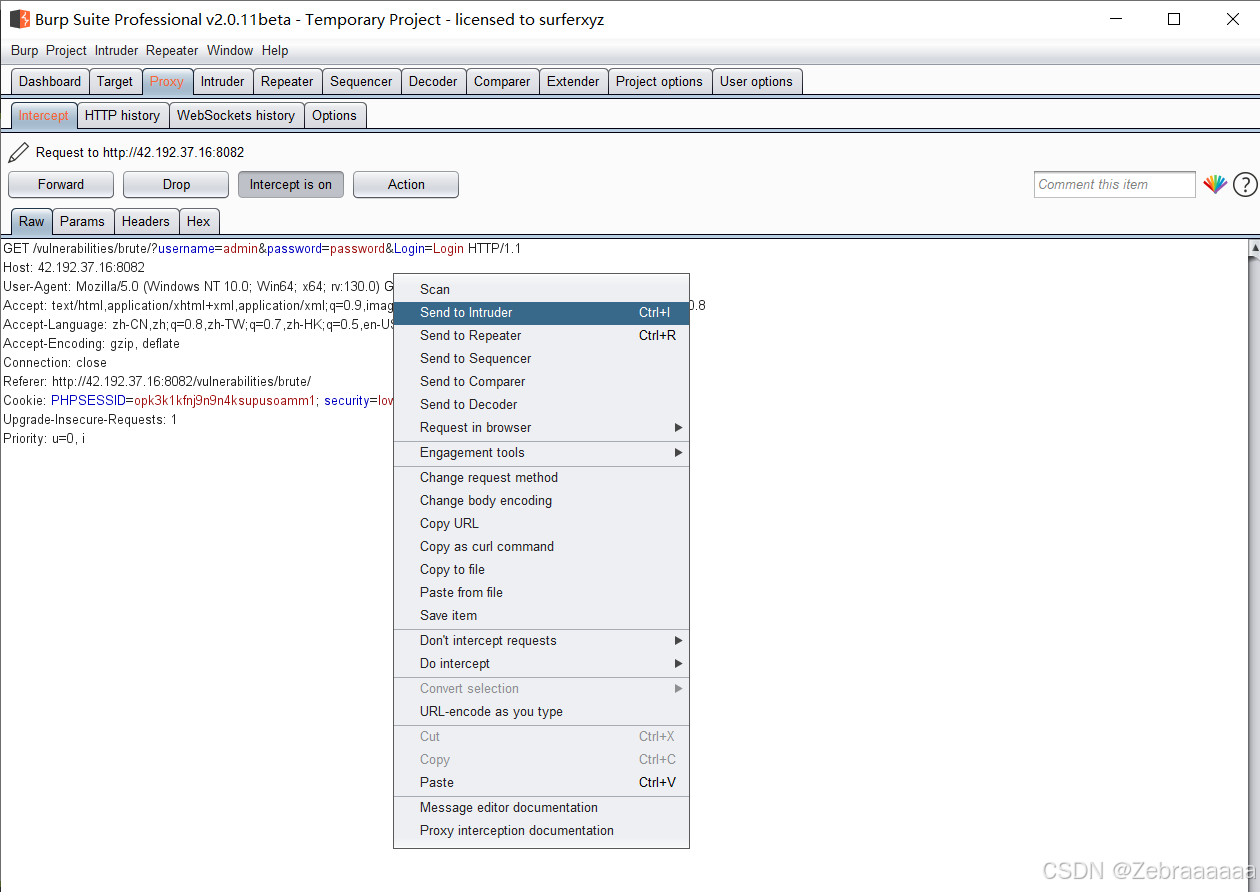Open the Sequencer tab
Viewport: 1260px width, 892px height.
point(361,81)
